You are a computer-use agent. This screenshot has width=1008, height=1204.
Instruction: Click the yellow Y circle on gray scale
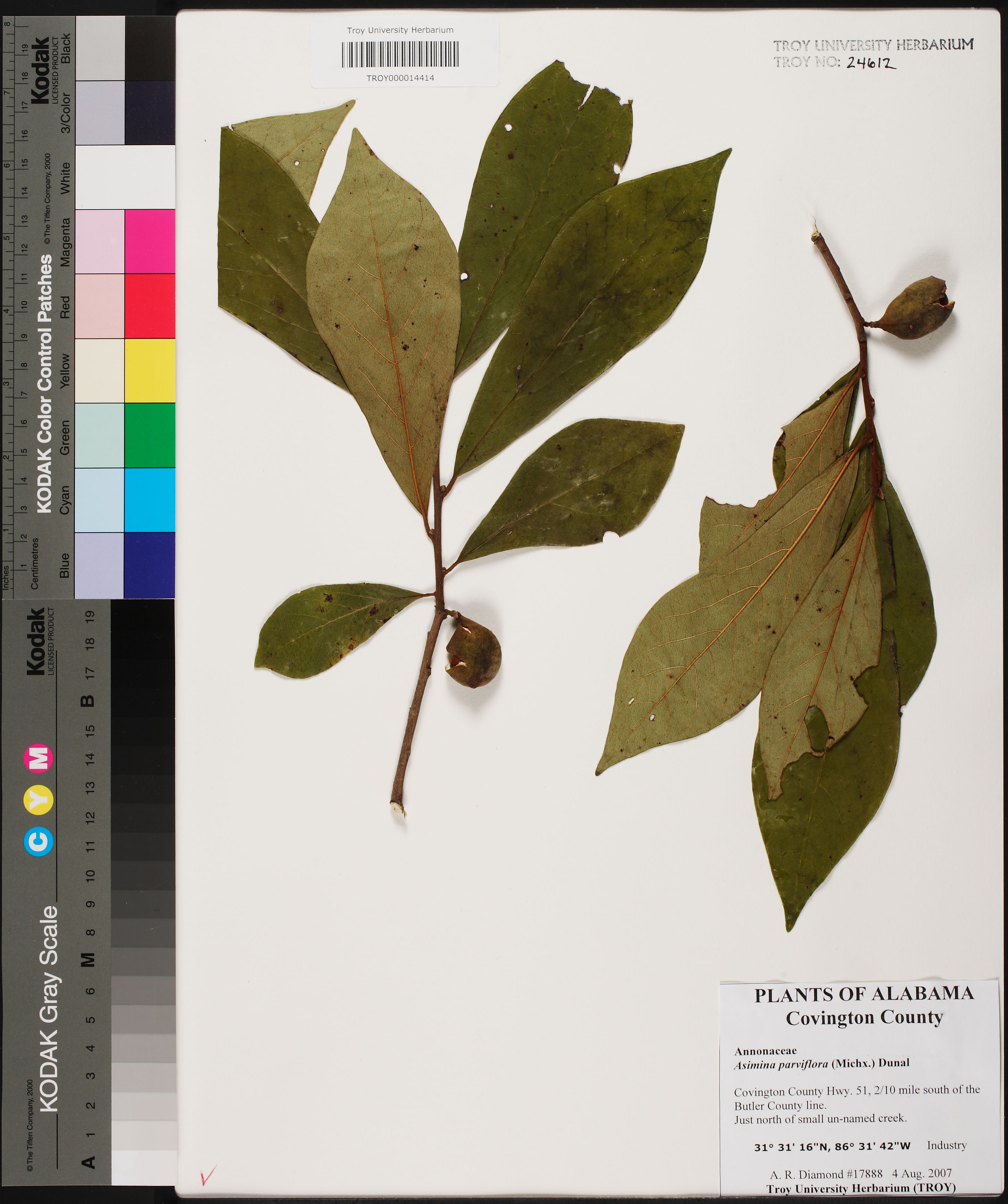(x=38, y=800)
